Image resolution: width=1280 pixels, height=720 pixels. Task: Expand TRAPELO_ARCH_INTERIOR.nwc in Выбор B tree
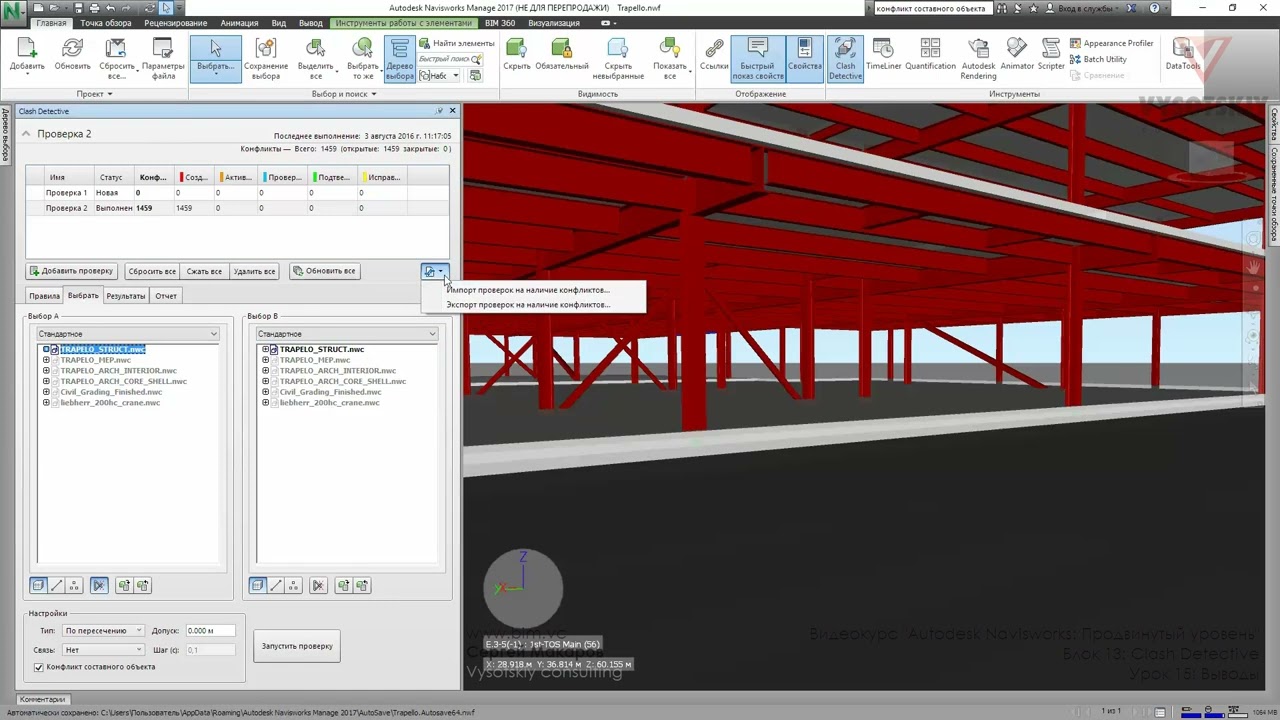click(x=265, y=371)
